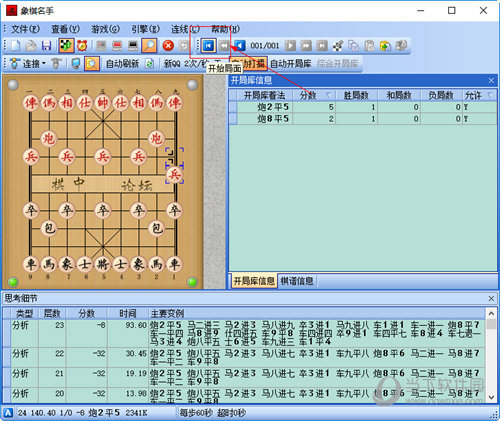
Task: Toggle 自动开局库 auto opening book
Action: (x=291, y=63)
